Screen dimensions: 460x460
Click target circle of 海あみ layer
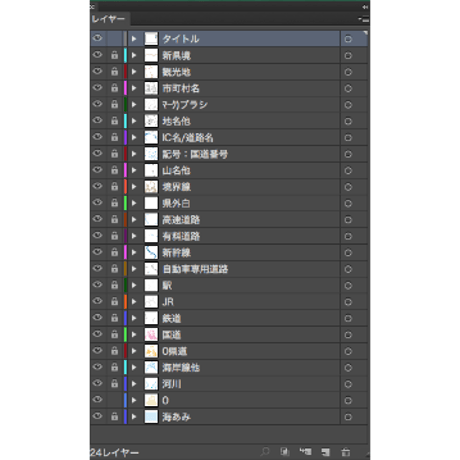pos(348,417)
